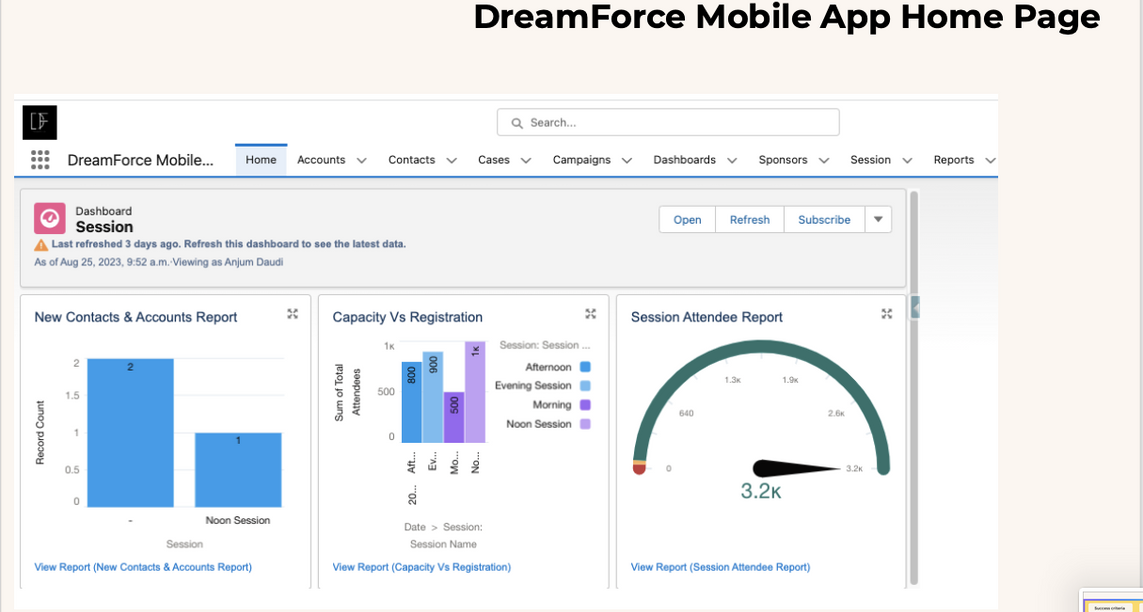Go to the Home tab

tap(261, 160)
